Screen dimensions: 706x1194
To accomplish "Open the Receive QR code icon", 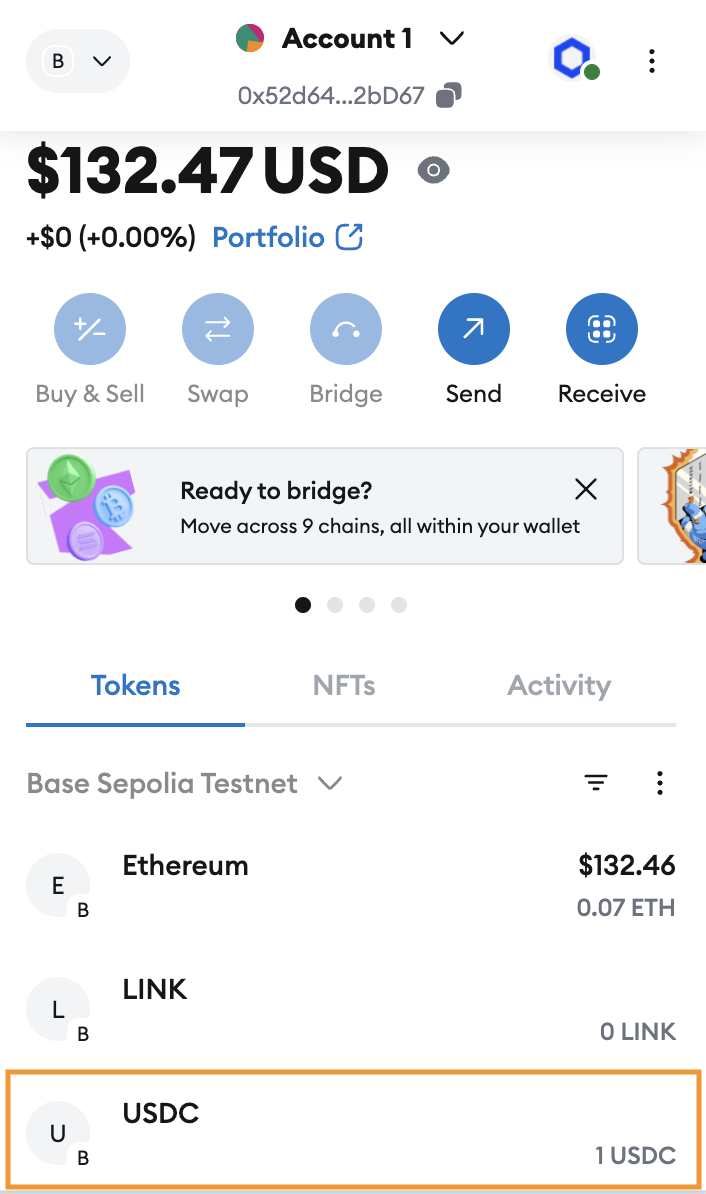I will click(x=601, y=328).
